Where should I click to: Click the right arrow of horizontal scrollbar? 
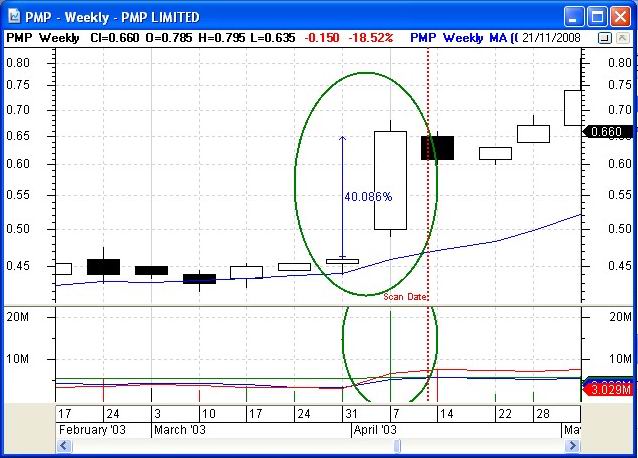[x=573, y=446]
